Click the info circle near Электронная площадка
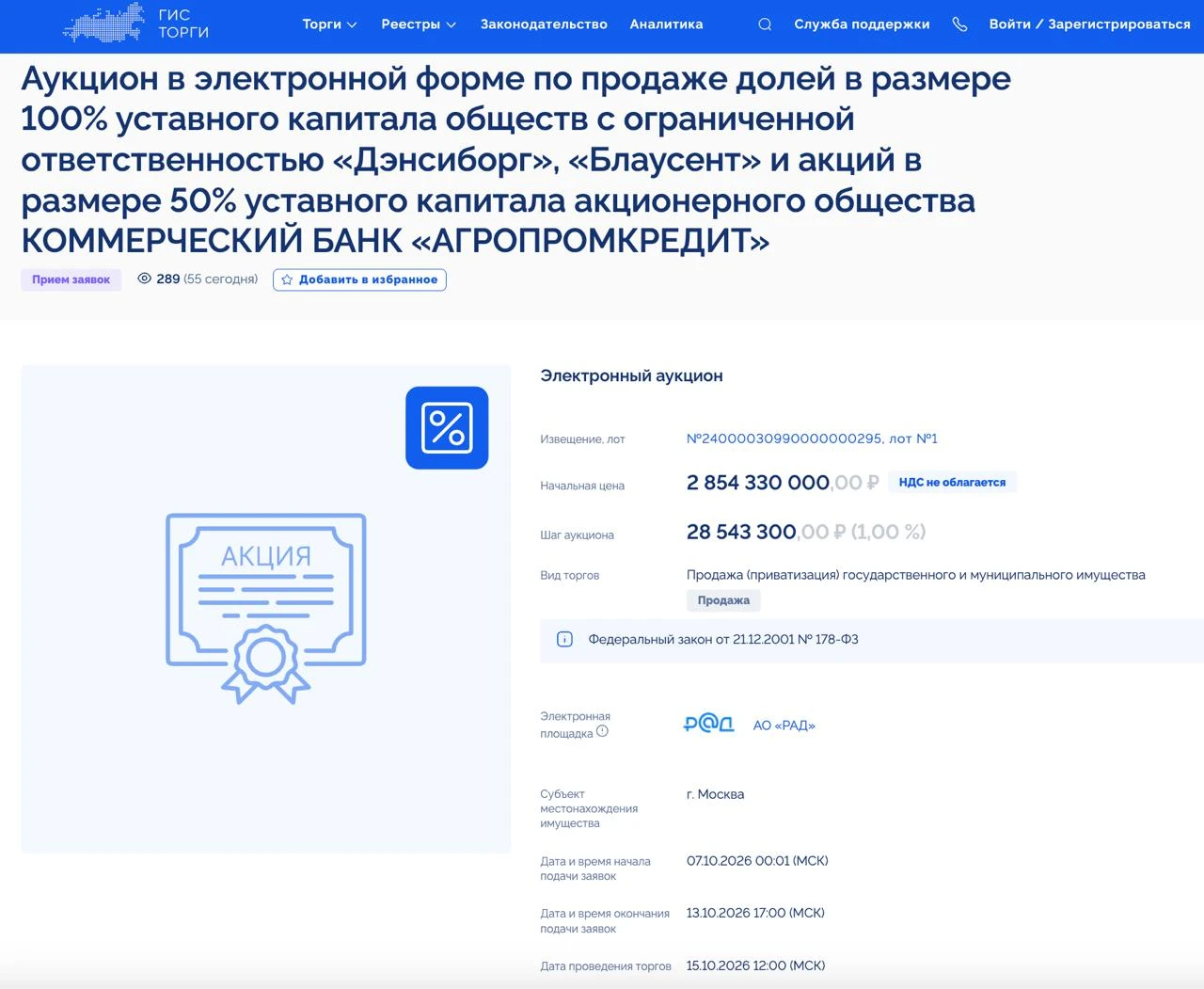This screenshot has height=989, width=1204. pyautogui.click(x=602, y=730)
